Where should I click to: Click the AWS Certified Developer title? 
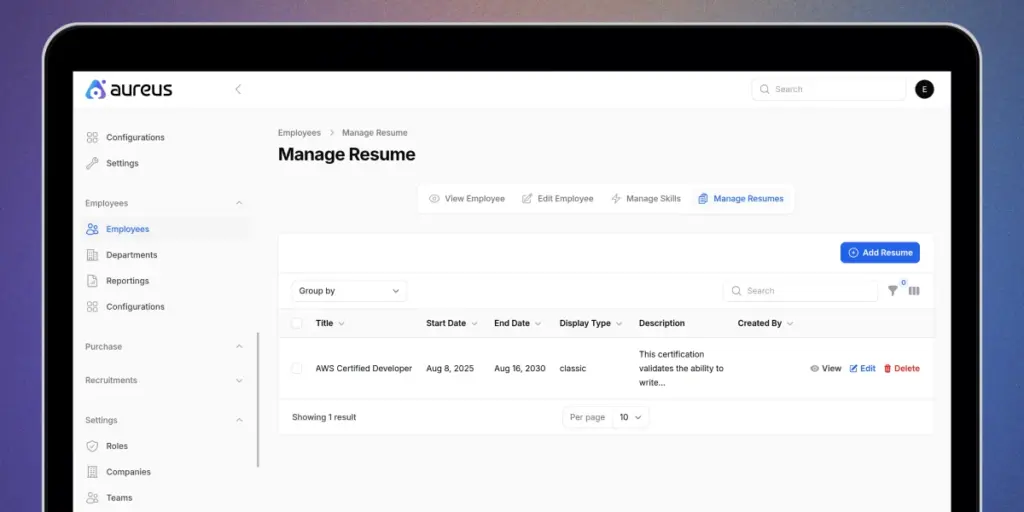(x=364, y=368)
